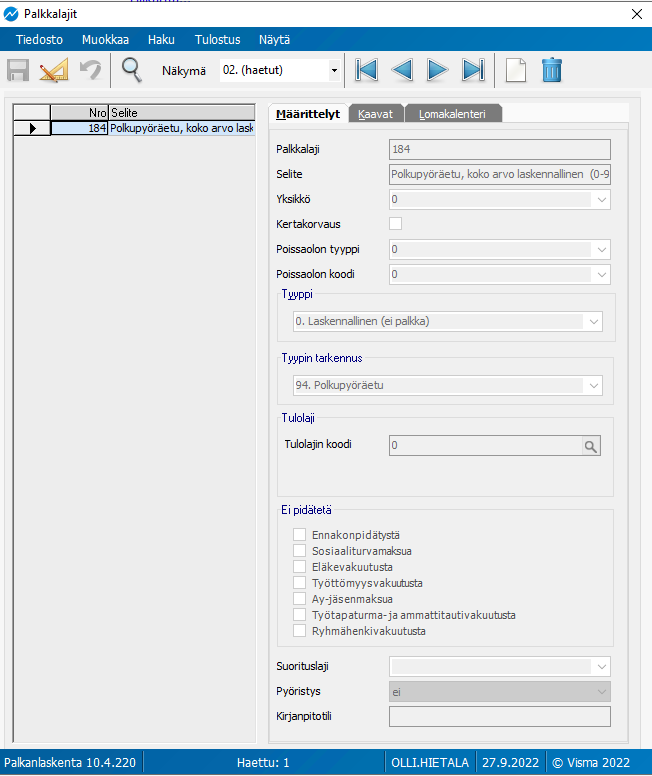Toggle the Kertakorvaus checkbox

tap(396, 224)
